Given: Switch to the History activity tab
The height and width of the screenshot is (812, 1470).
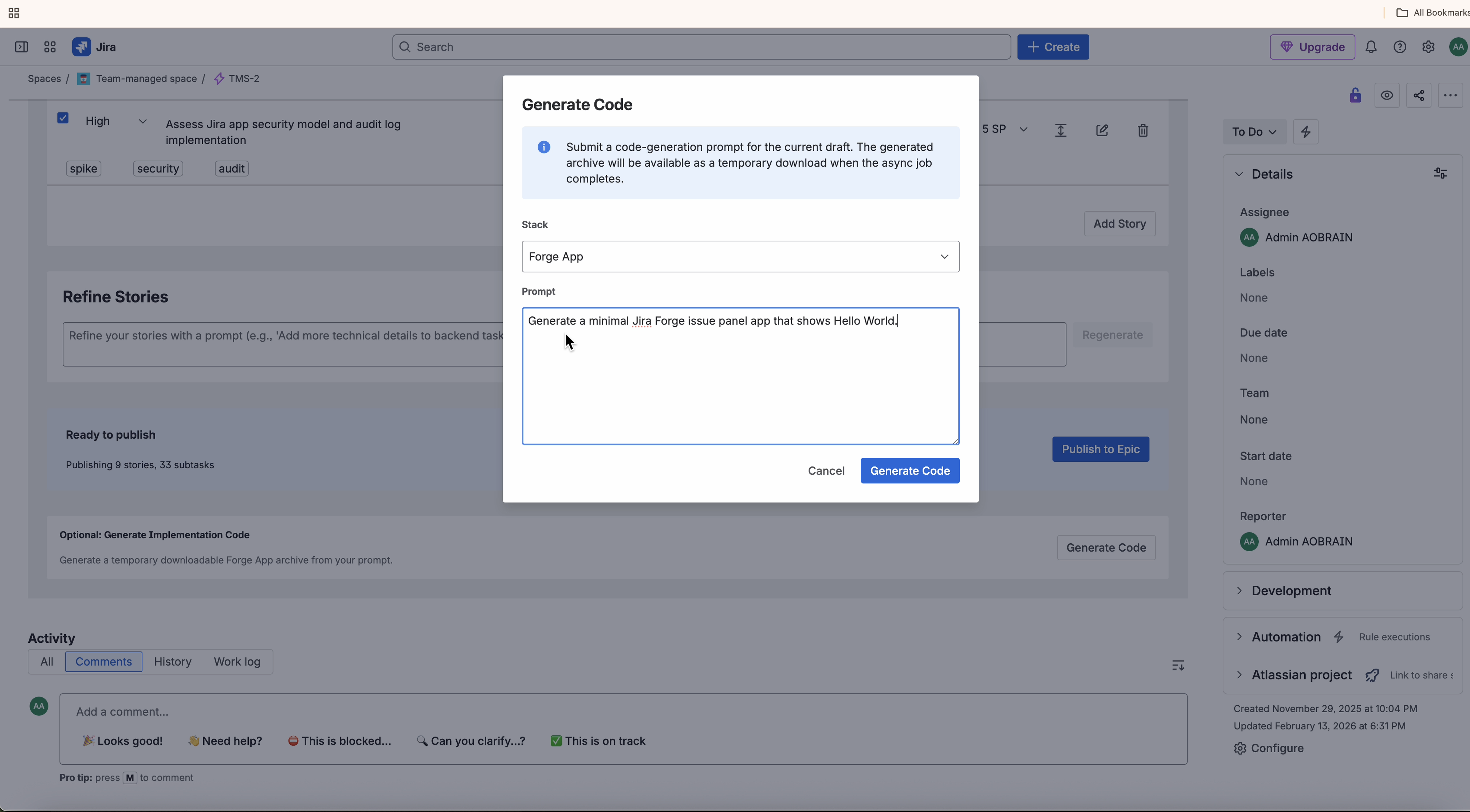Looking at the screenshot, I should [x=172, y=661].
